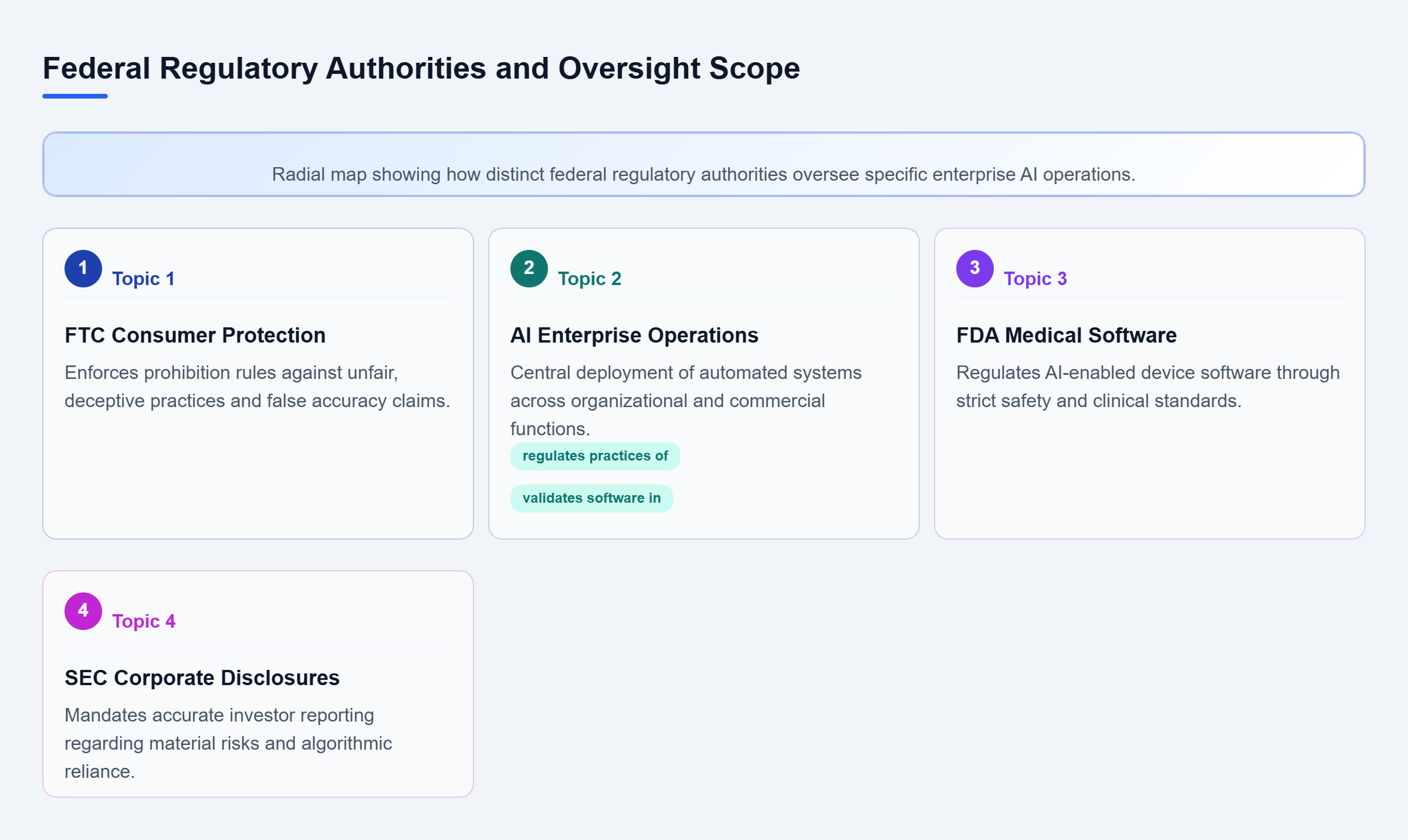Click the 'FTC Consumer Protection' heading
Screen dimensions: 1408x840
[195, 336]
